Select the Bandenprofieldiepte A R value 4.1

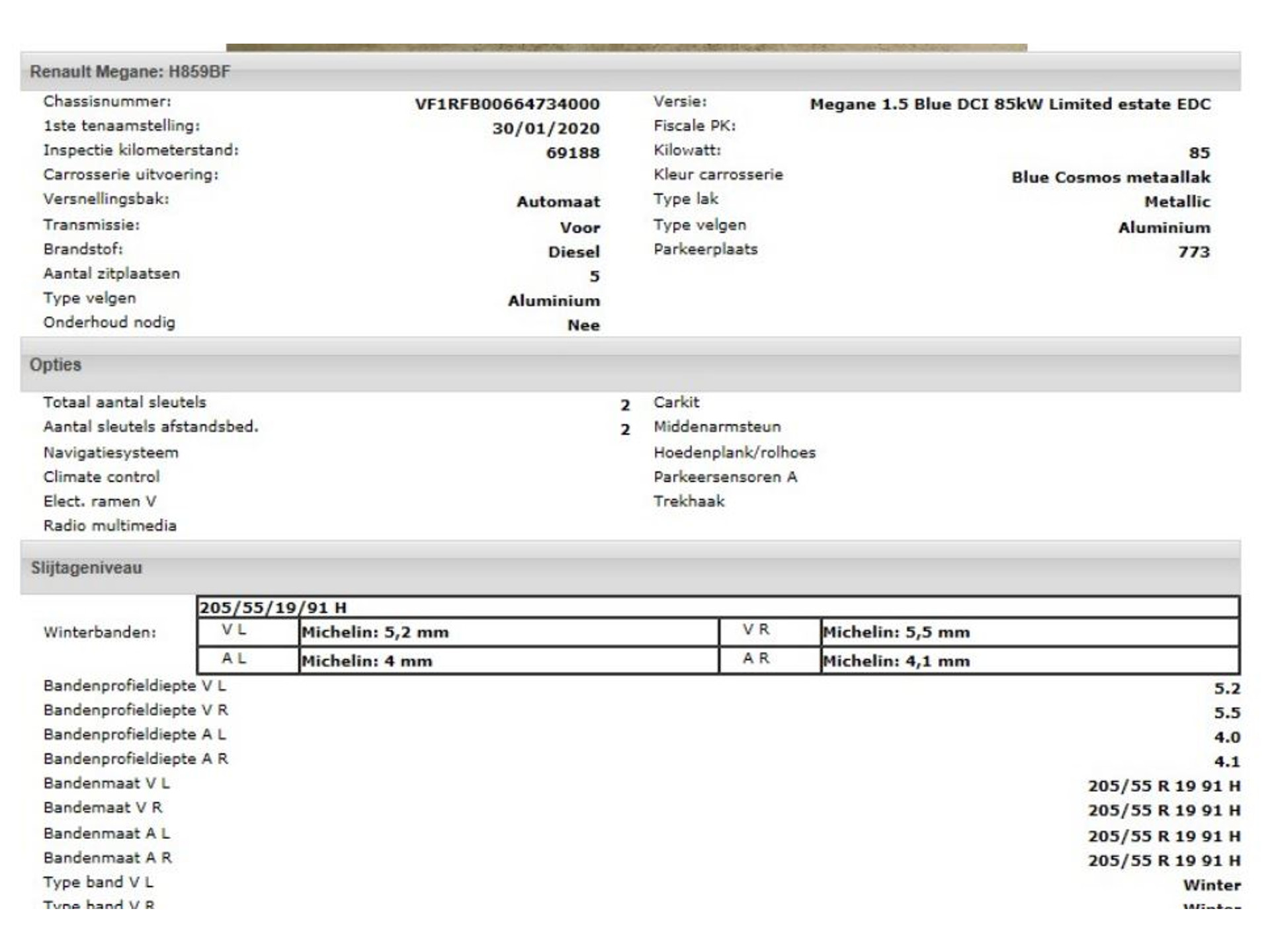[x=1227, y=762]
